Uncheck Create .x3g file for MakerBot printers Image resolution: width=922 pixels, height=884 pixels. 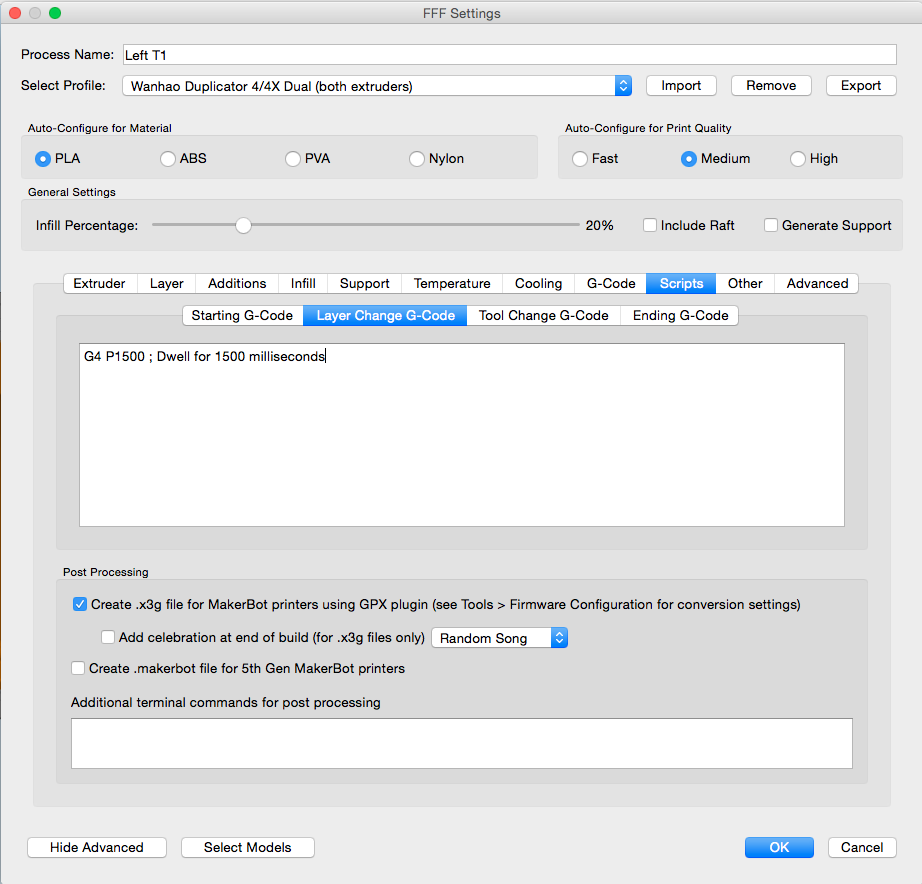pyautogui.click(x=80, y=604)
